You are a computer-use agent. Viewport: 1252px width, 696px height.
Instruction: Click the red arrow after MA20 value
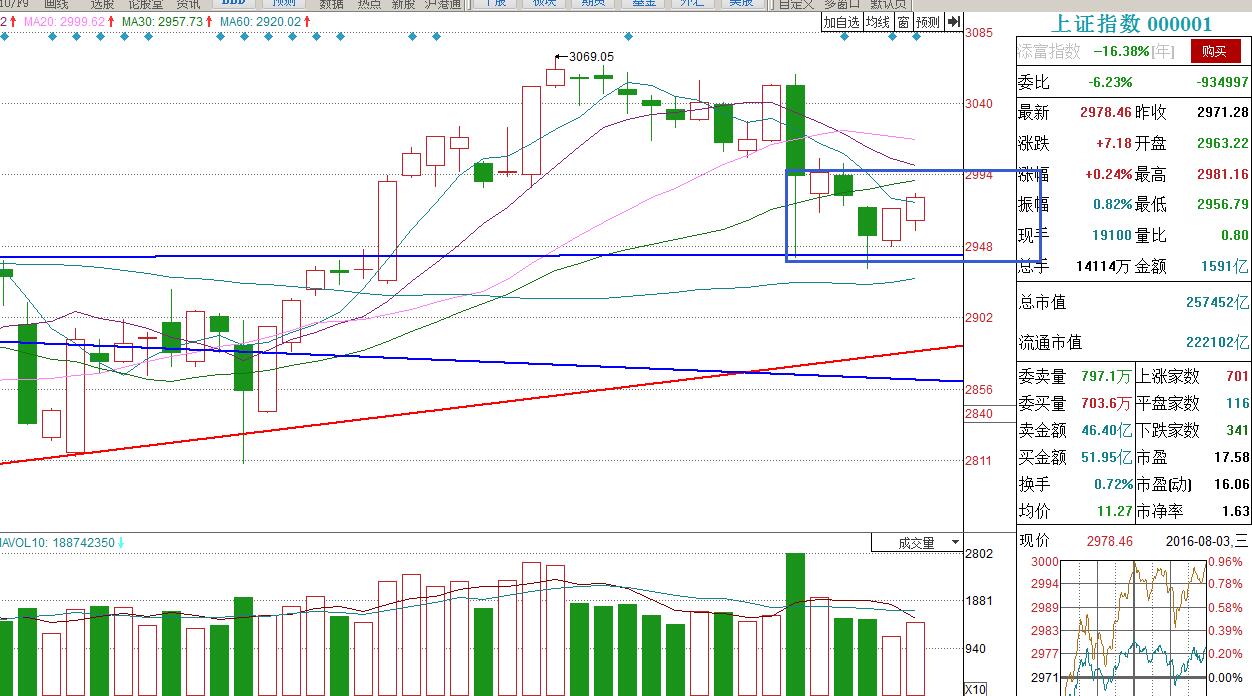pos(110,21)
